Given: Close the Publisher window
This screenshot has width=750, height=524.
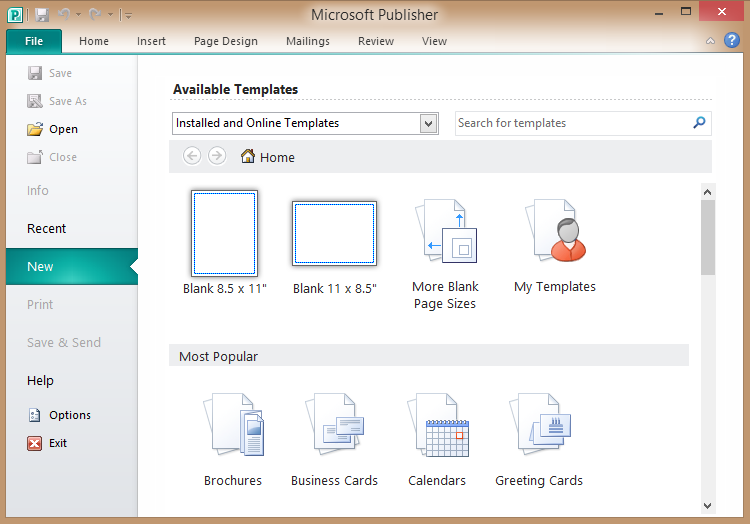Looking at the screenshot, I should coord(721,11).
